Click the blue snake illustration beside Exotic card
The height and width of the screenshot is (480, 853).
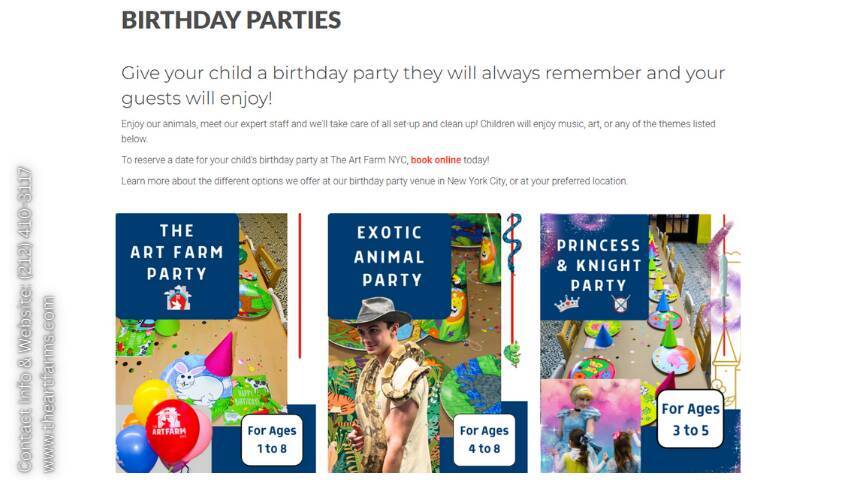[512, 243]
